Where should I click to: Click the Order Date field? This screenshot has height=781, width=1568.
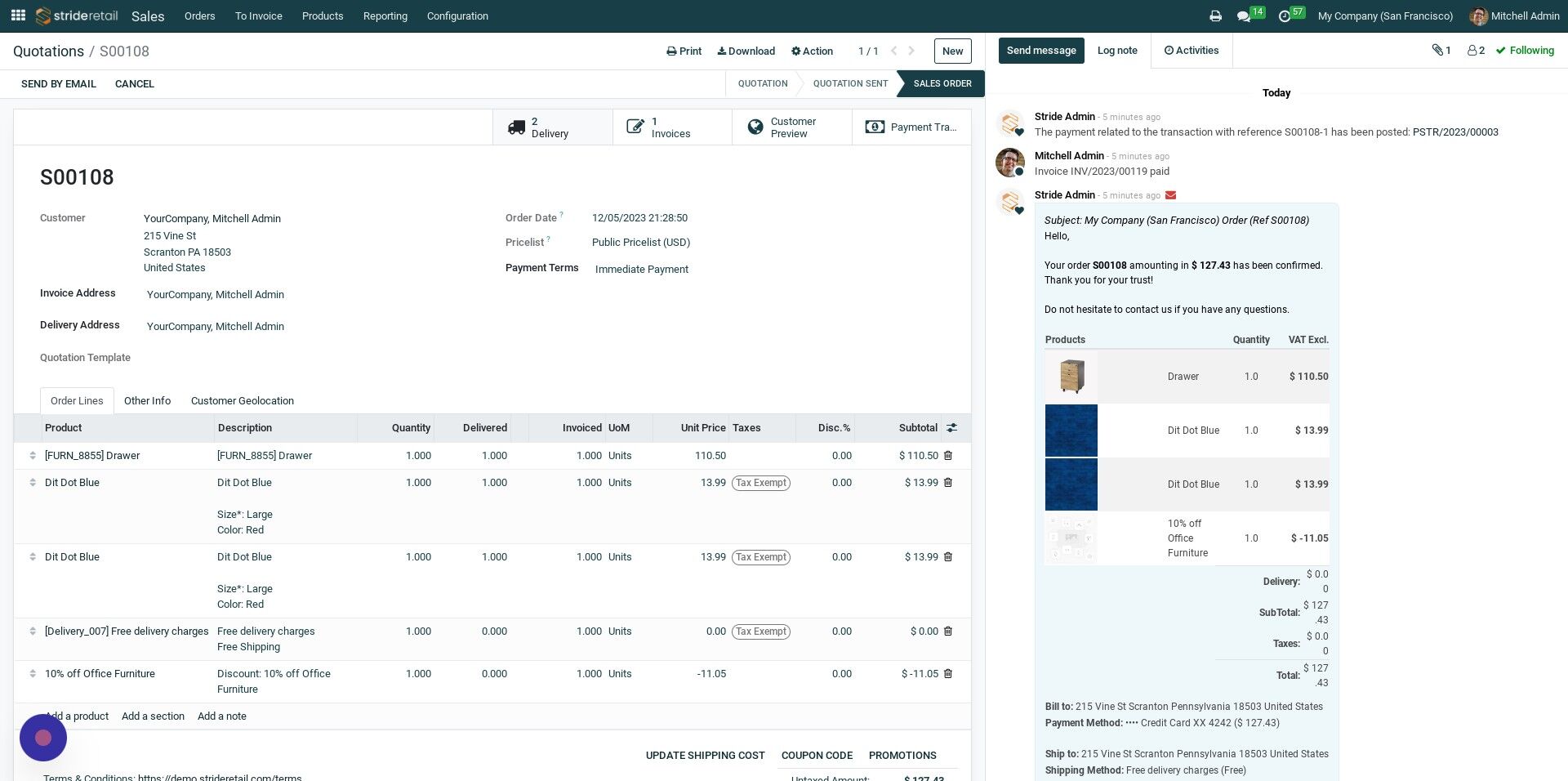(639, 218)
